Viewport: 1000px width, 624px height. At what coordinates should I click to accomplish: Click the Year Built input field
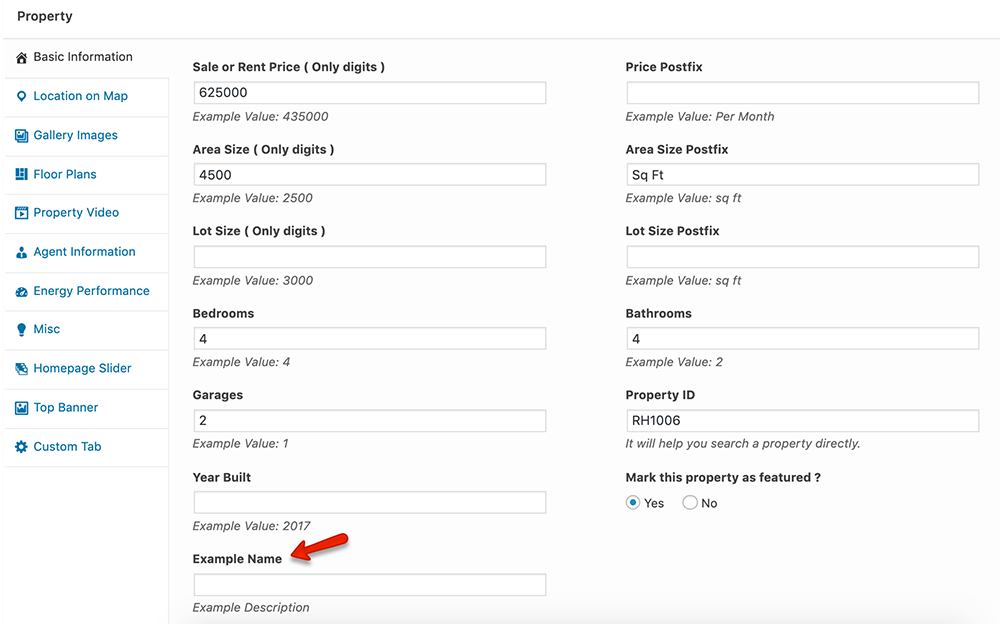click(x=369, y=502)
